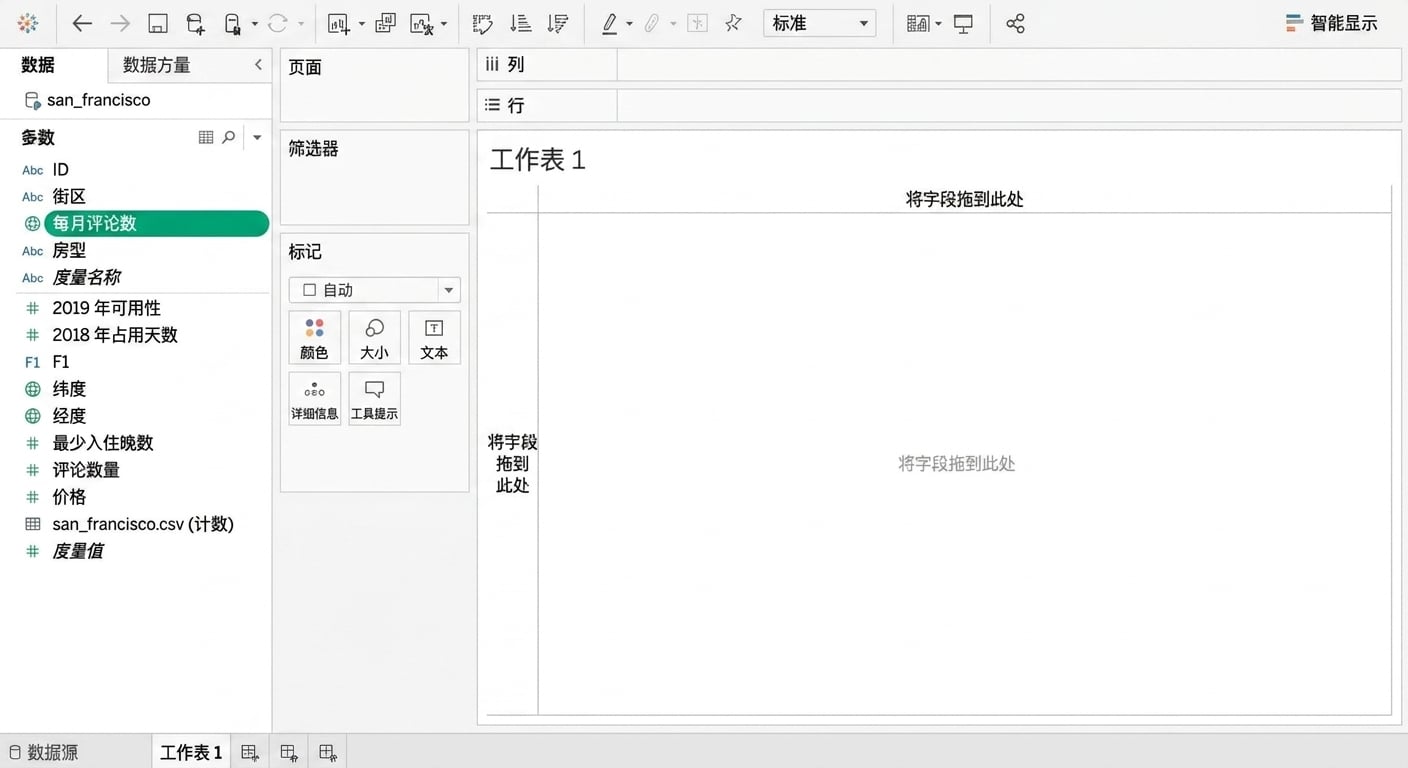Select san_francisco.csv (计数) field
Screen dimensions: 1408x768
(143, 524)
